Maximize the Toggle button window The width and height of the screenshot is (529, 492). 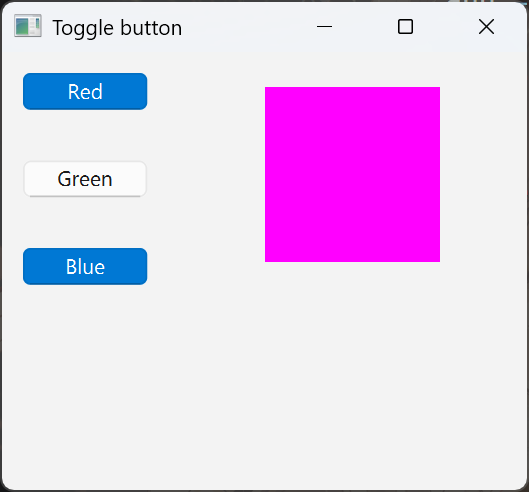[x=405, y=26]
